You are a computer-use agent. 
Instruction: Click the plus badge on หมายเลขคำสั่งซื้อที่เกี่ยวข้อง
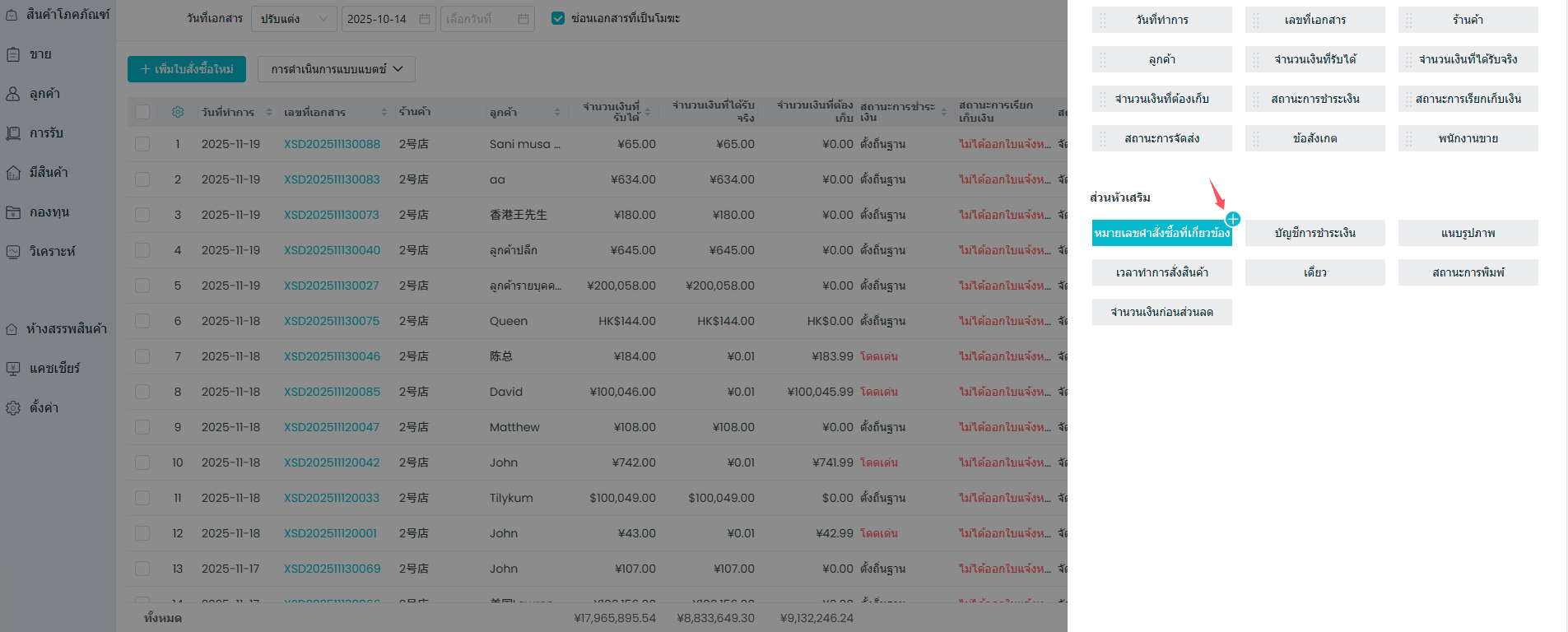[x=1232, y=219]
